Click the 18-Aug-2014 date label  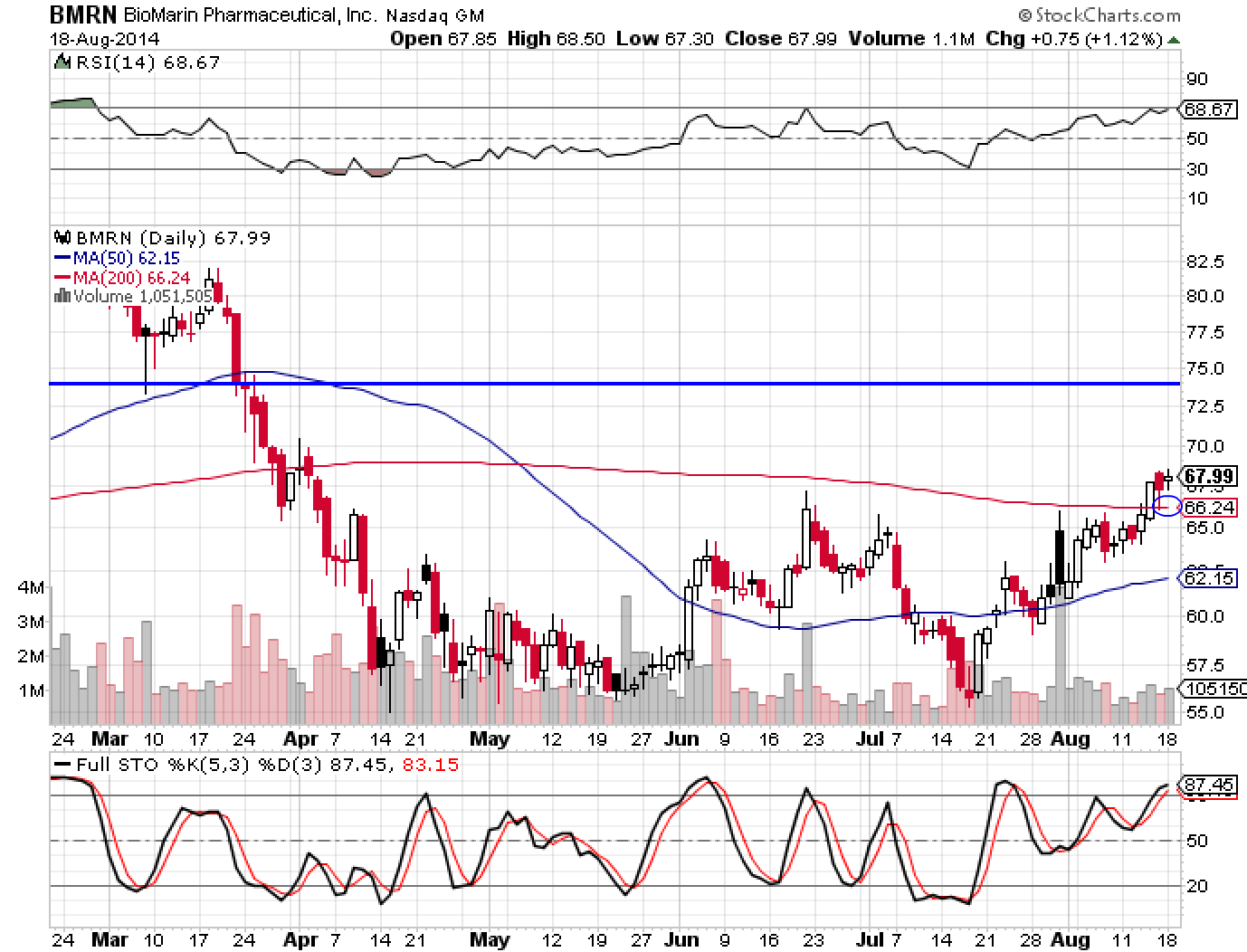tap(106, 39)
